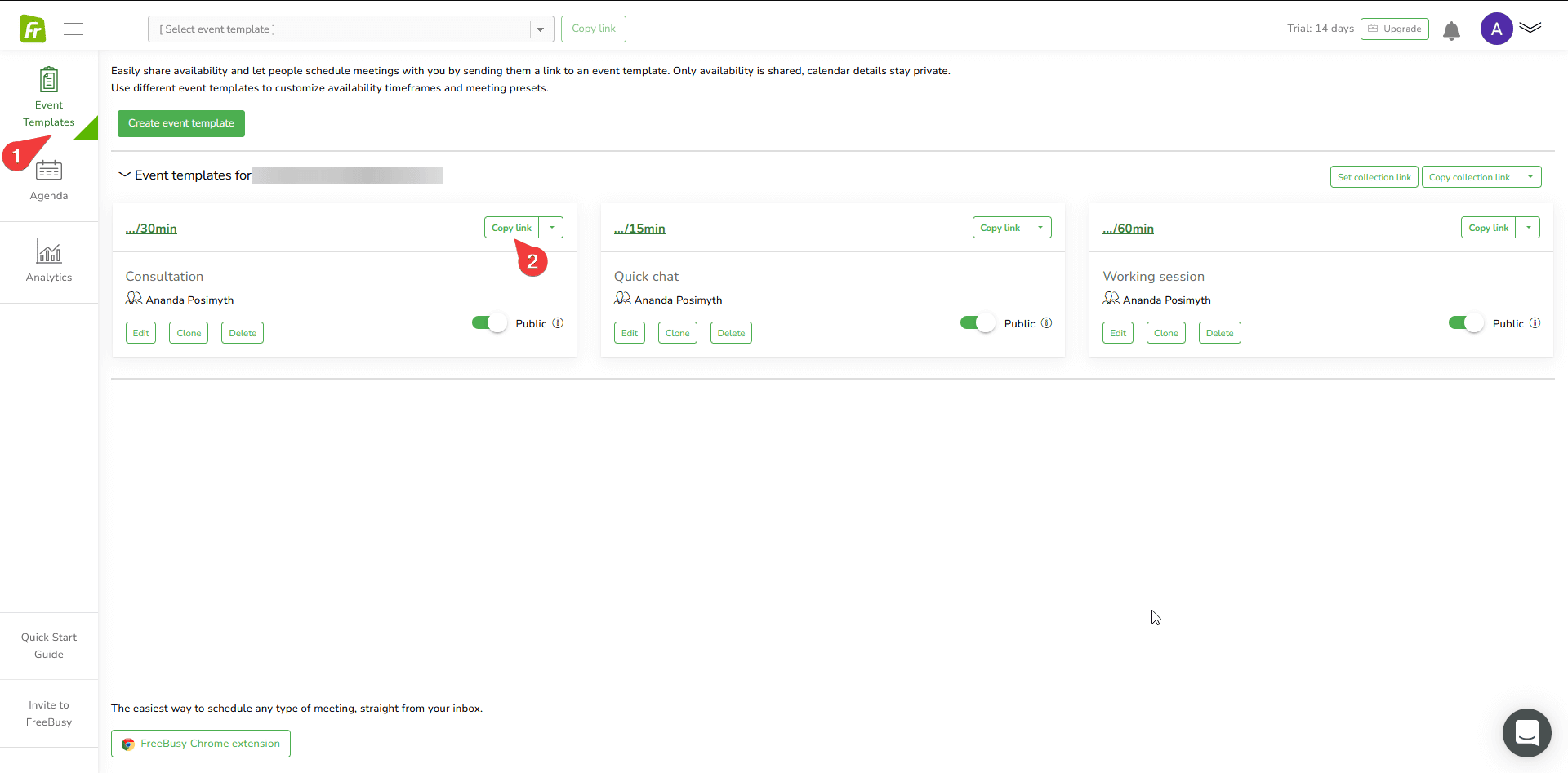Go to Agenda in sidebar
This screenshot has height=773, width=1568.
49,180
